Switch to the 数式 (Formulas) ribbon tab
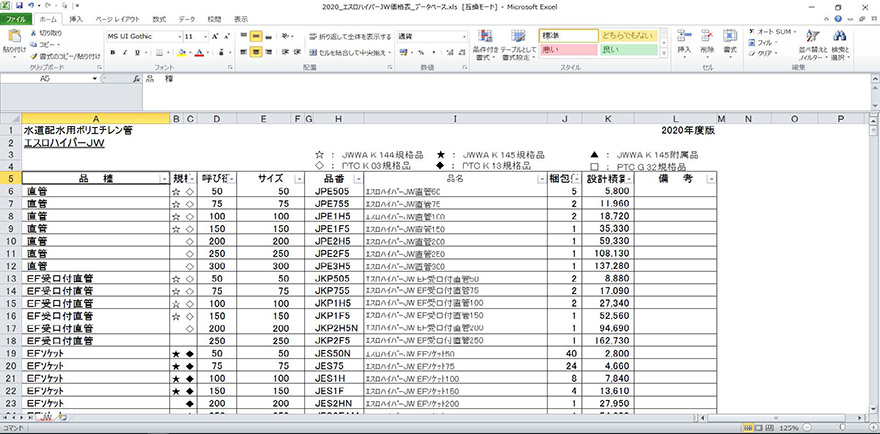The width and height of the screenshot is (880, 434). click(x=159, y=19)
